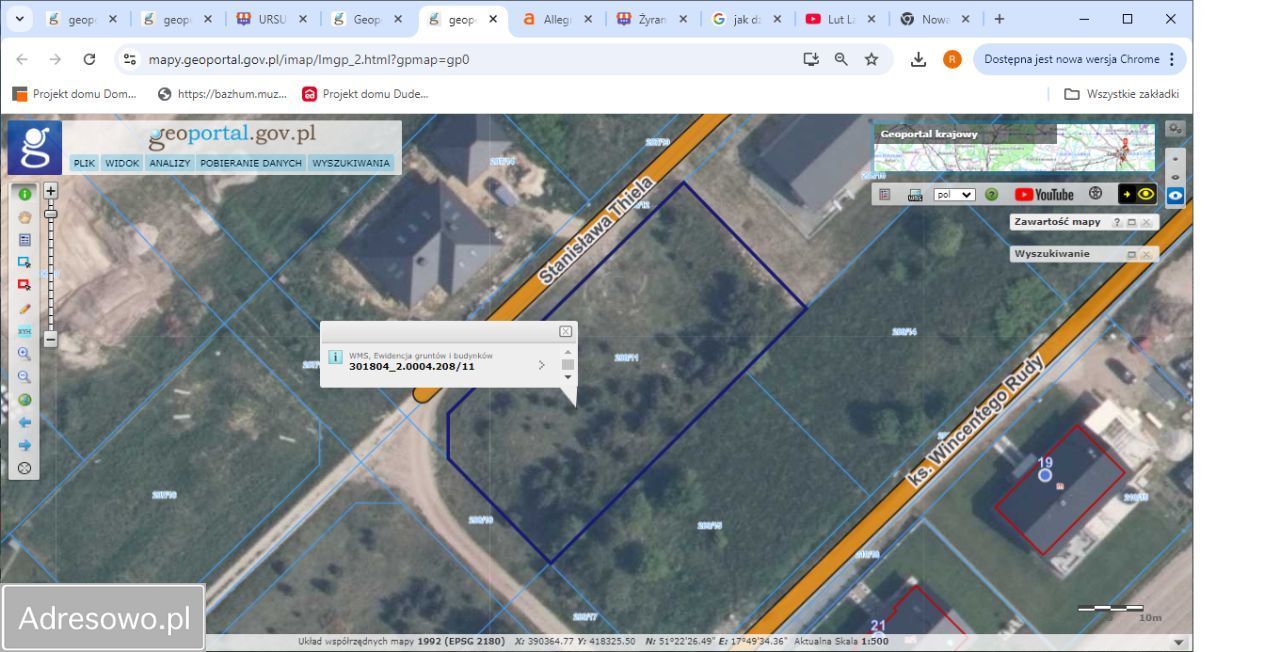Open the ANALIZY menu
1280x652 pixels.
click(169, 163)
